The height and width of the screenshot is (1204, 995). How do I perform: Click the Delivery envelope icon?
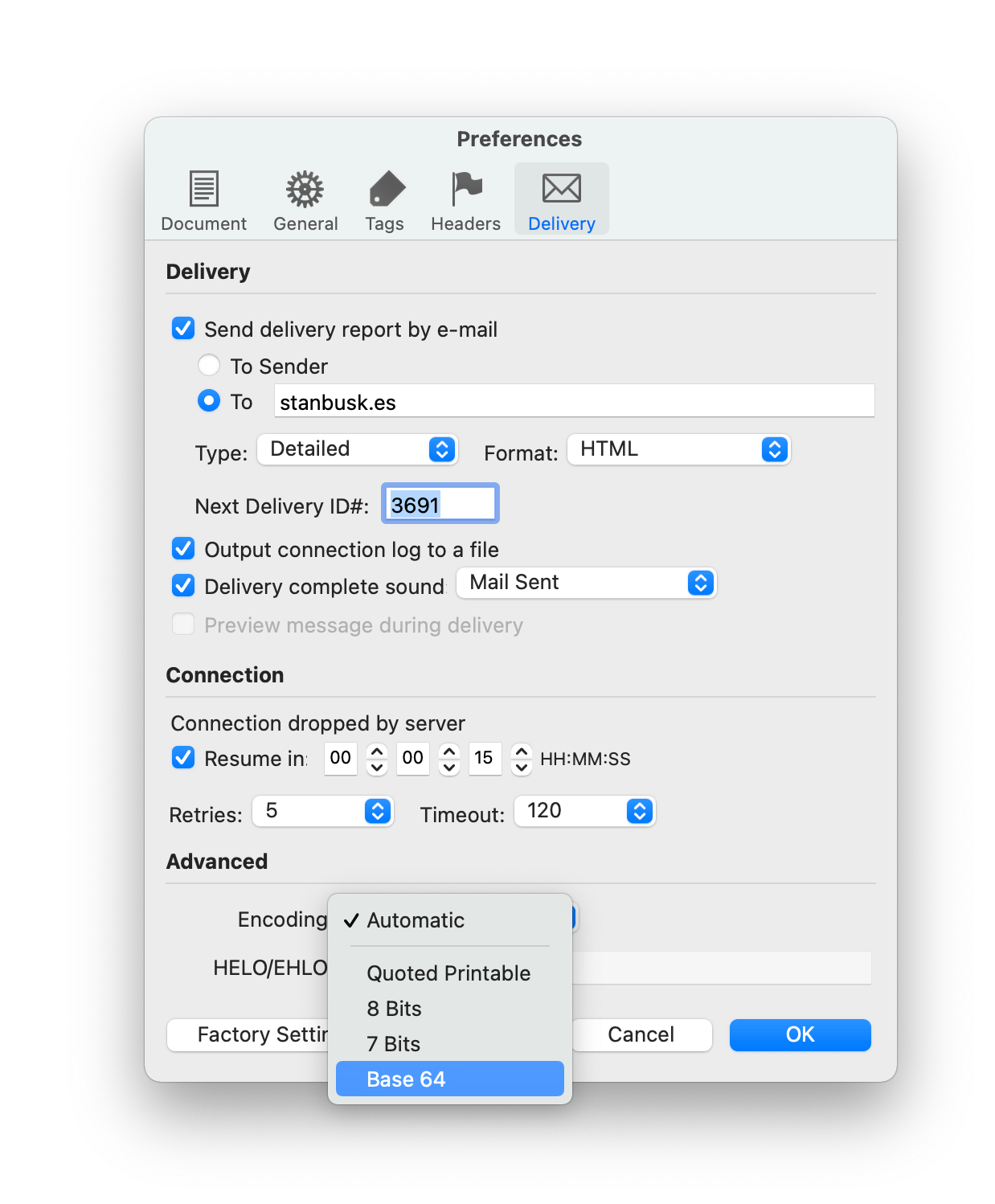(x=561, y=199)
